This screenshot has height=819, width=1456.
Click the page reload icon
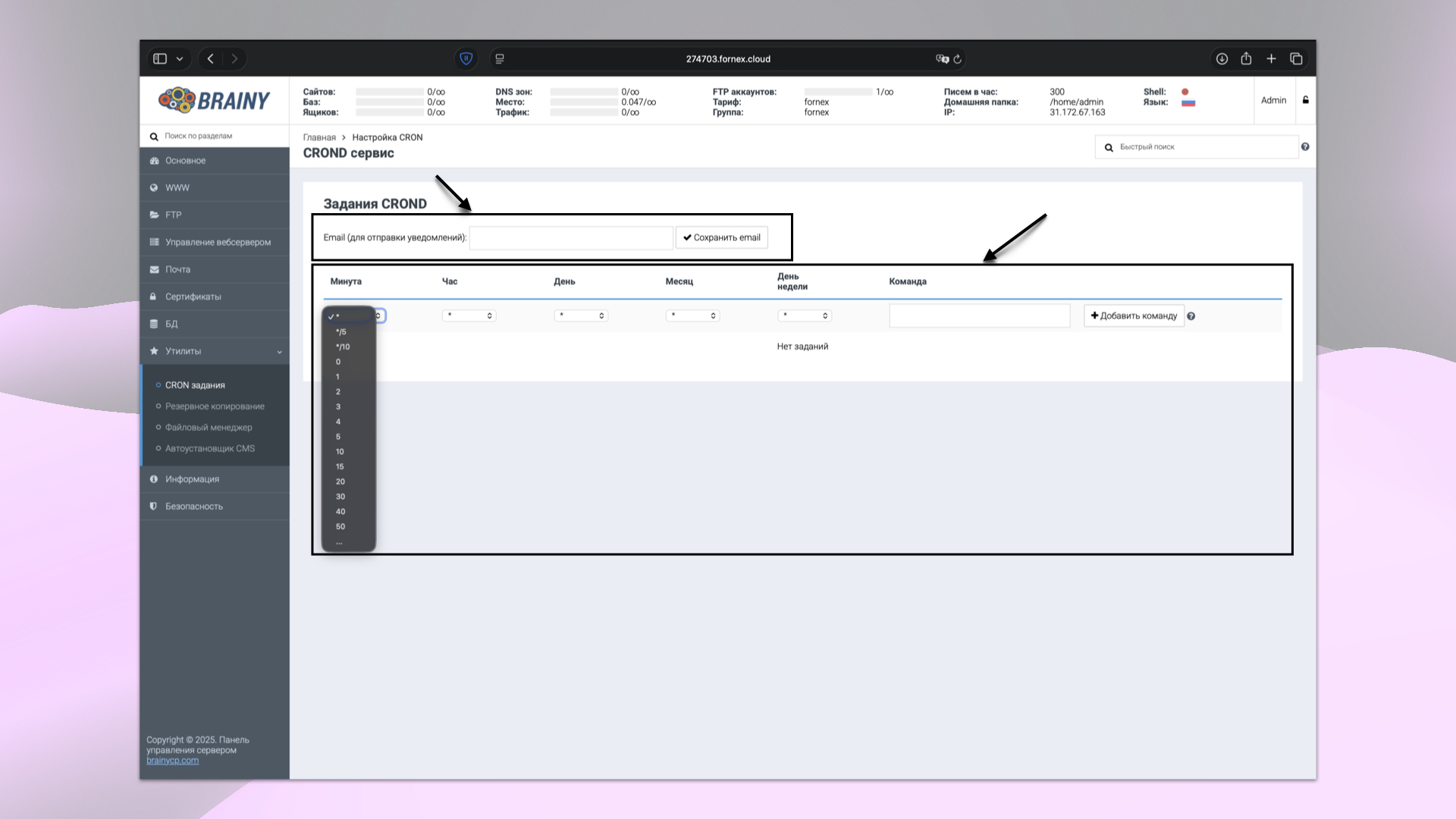click(958, 59)
